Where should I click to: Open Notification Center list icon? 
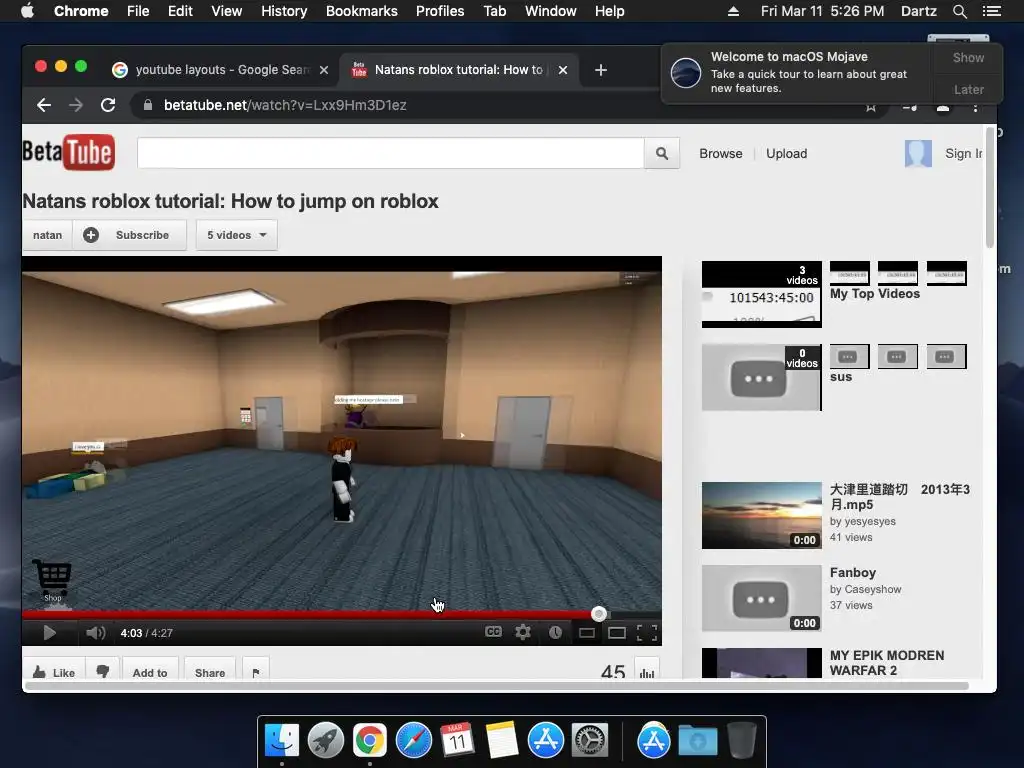[x=991, y=11]
